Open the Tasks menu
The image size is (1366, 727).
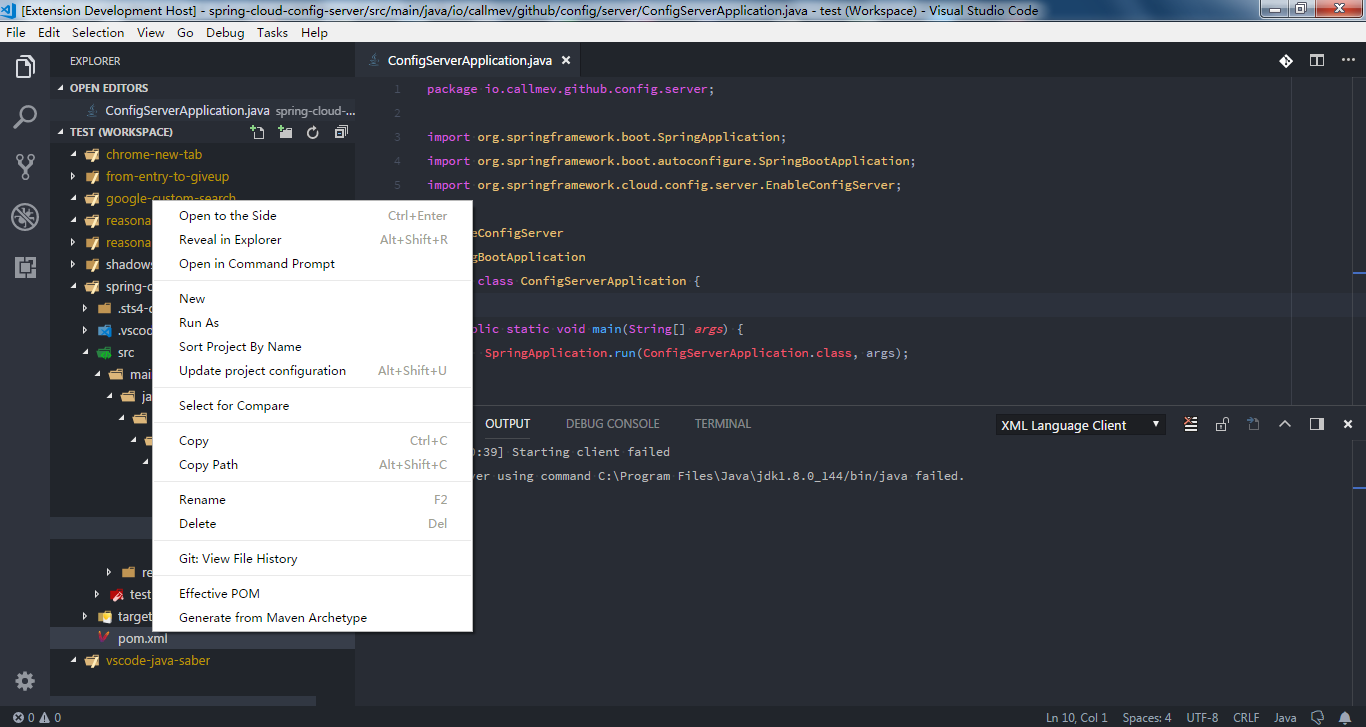[272, 32]
